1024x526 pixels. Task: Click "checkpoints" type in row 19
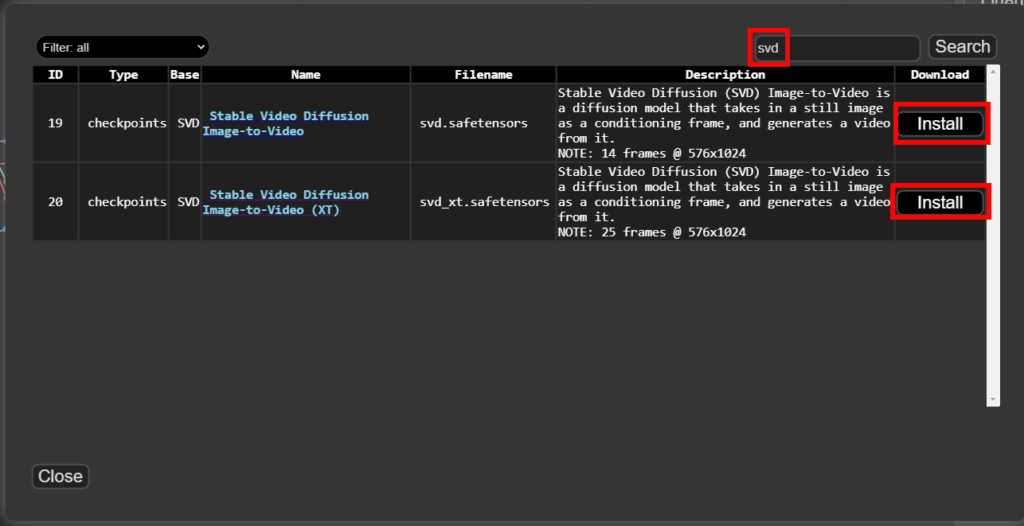pyautogui.click(x=123, y=123)
